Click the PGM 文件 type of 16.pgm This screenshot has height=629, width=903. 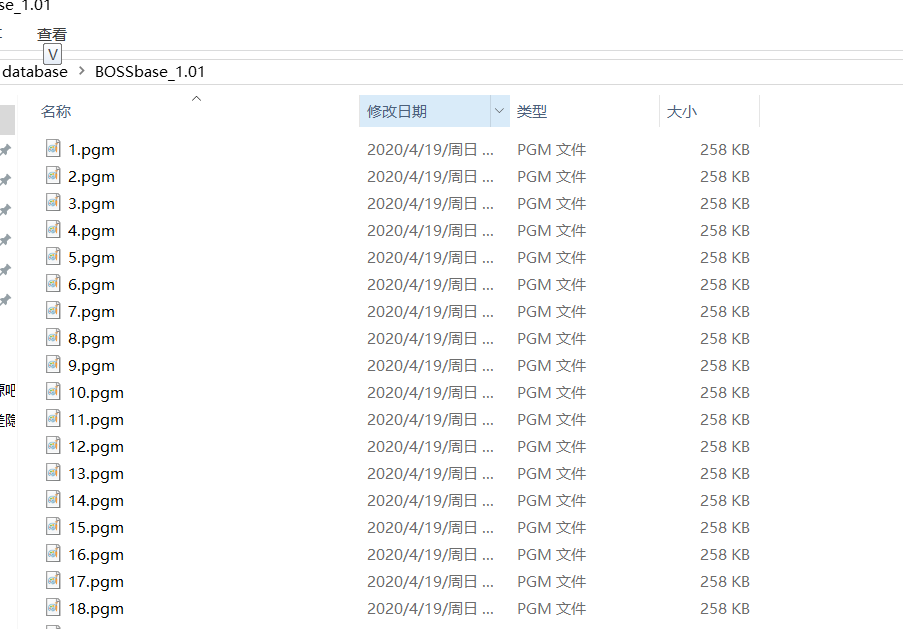[x=551, y=555]
